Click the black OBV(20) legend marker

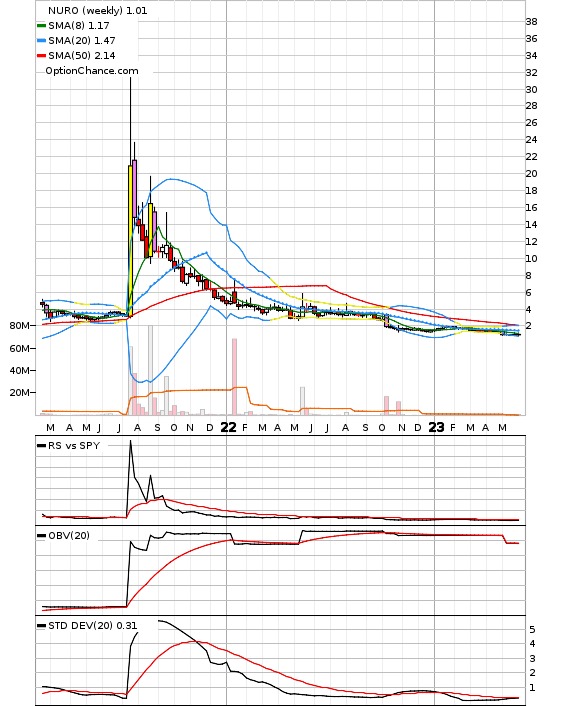tap(41, 536)
